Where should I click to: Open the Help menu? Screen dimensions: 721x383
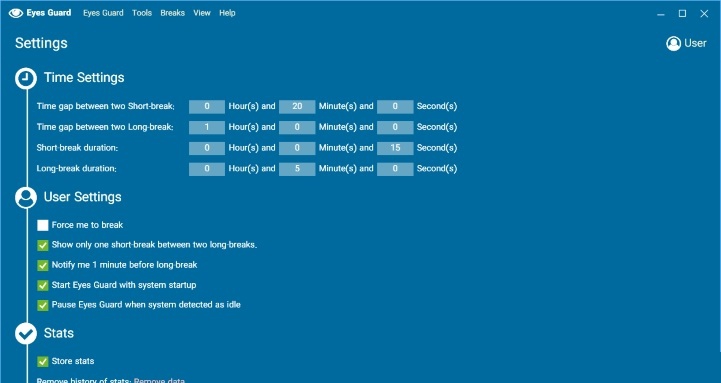(x=227, y=13)
